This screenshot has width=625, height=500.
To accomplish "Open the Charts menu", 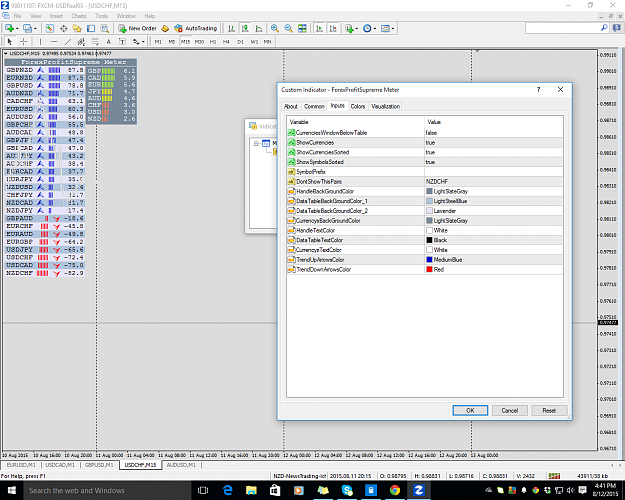I will pos(79,16).
